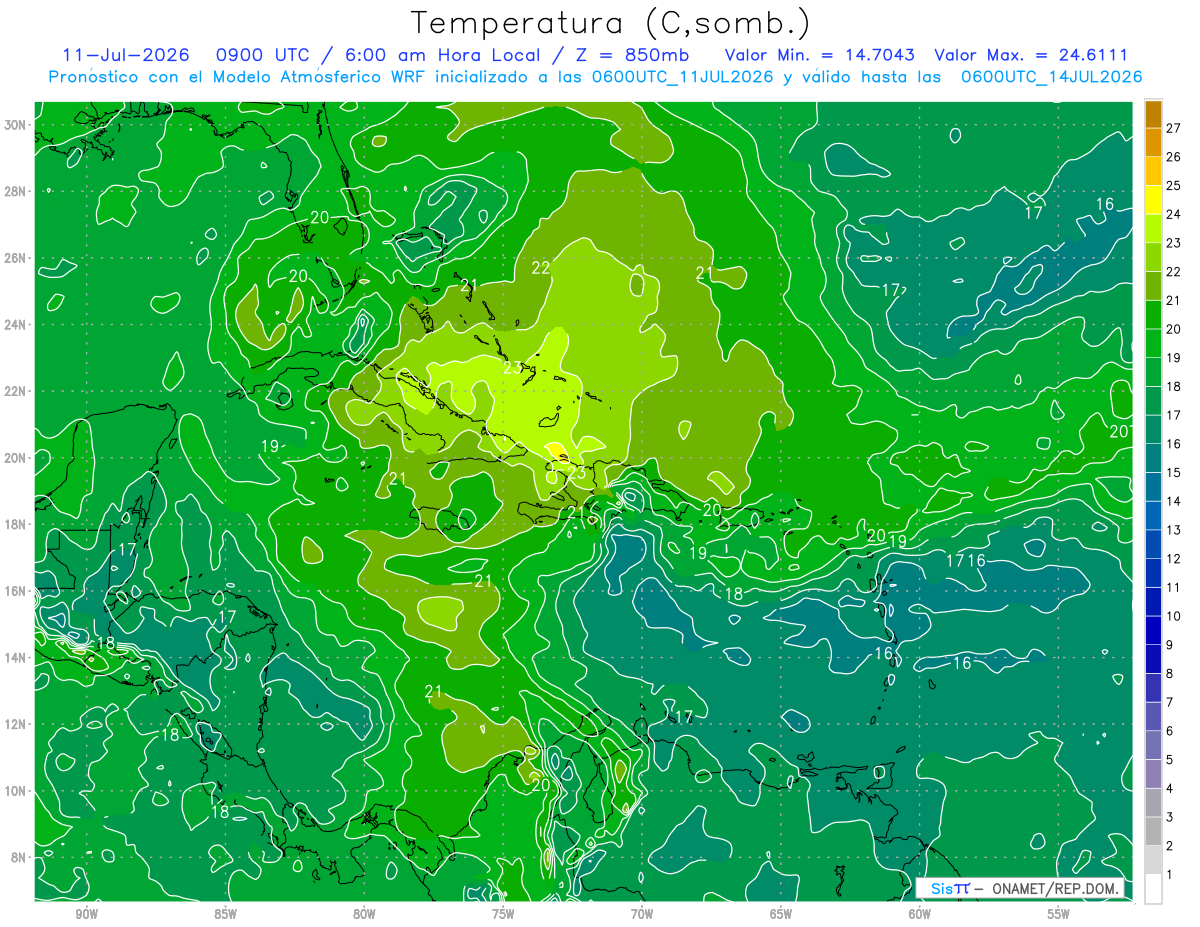Click the latitude axis label 18N
Screen dimensions: 1200x927
click(15, 524)
